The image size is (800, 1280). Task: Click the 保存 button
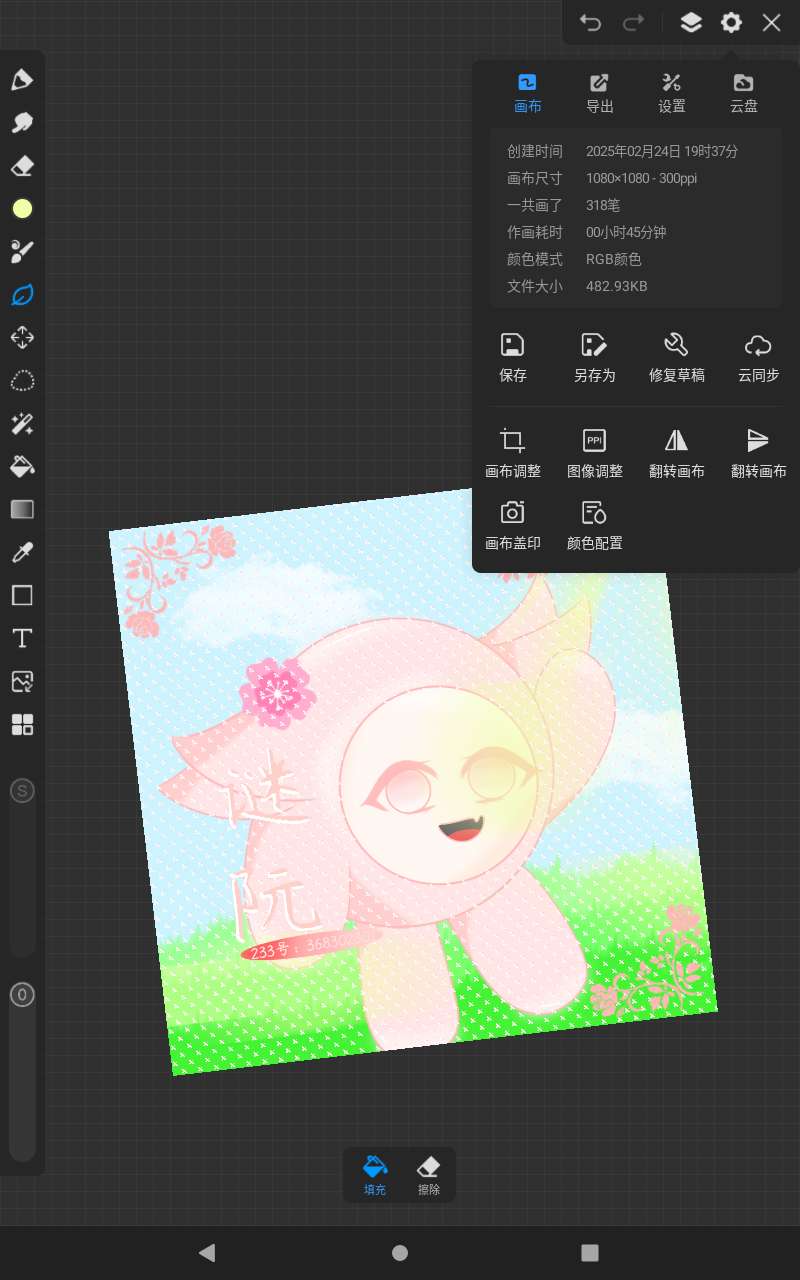point(513,357)
